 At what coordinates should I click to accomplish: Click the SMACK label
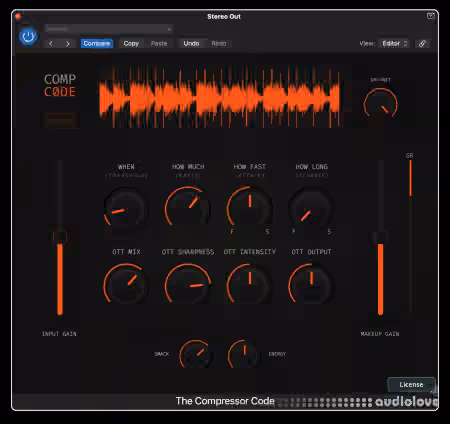tap(162, 354)
